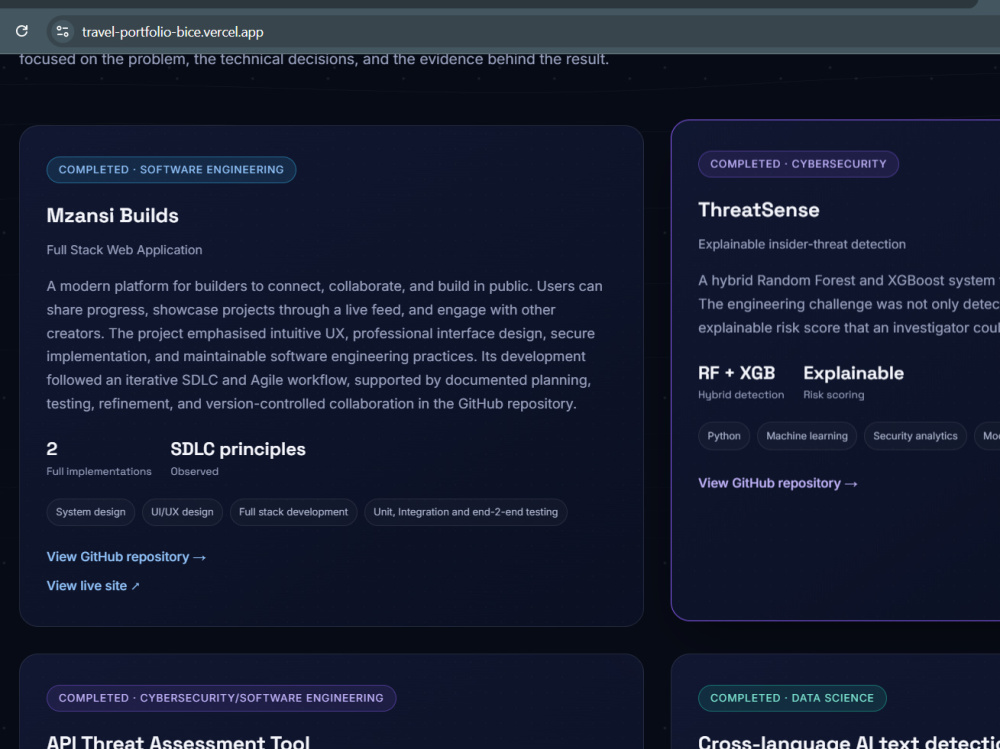Open ThreatSense View GitHub repository link
Screen dimensions: 1000x749
pyautogui.click(x=778, y=483)
